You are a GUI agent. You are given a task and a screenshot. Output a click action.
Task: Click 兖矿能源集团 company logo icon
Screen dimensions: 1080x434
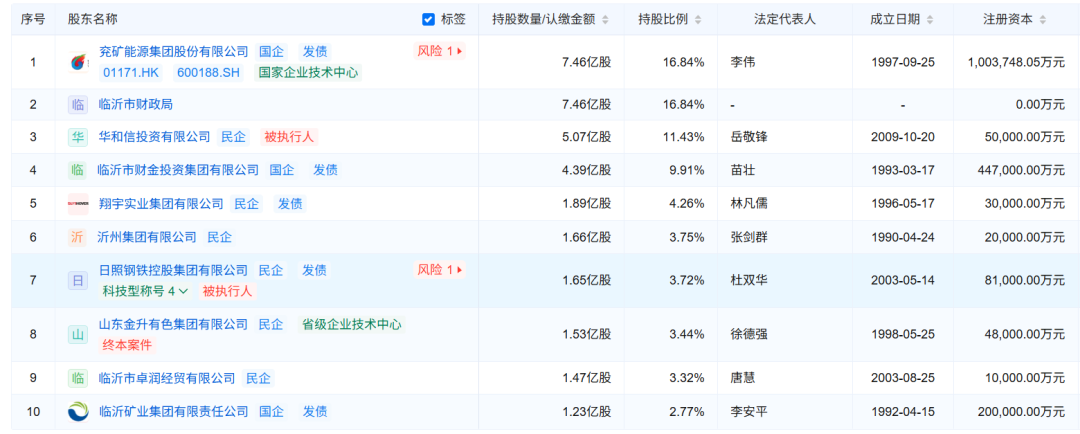[78, 62]
